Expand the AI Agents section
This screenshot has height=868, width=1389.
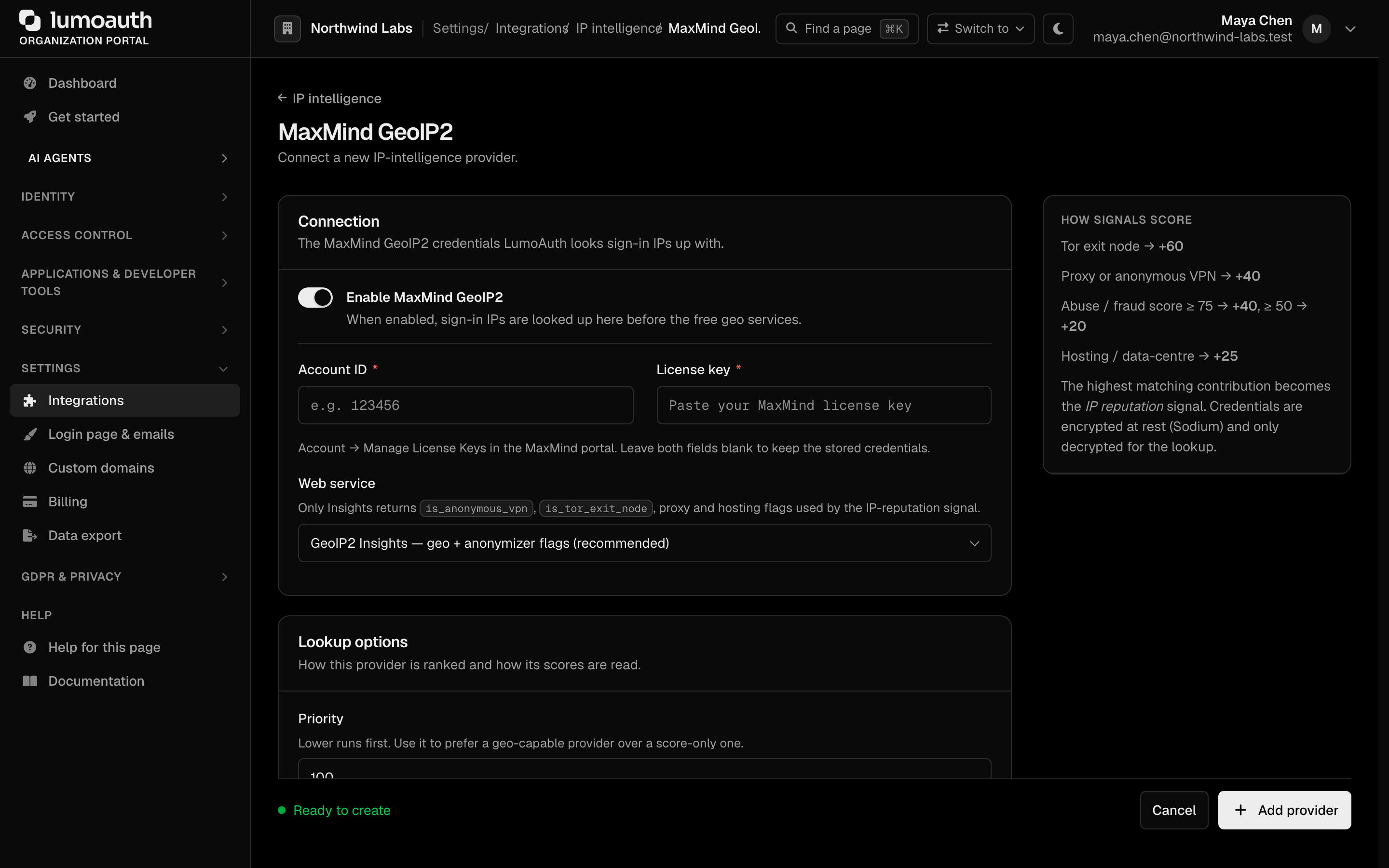pos(124,158)
